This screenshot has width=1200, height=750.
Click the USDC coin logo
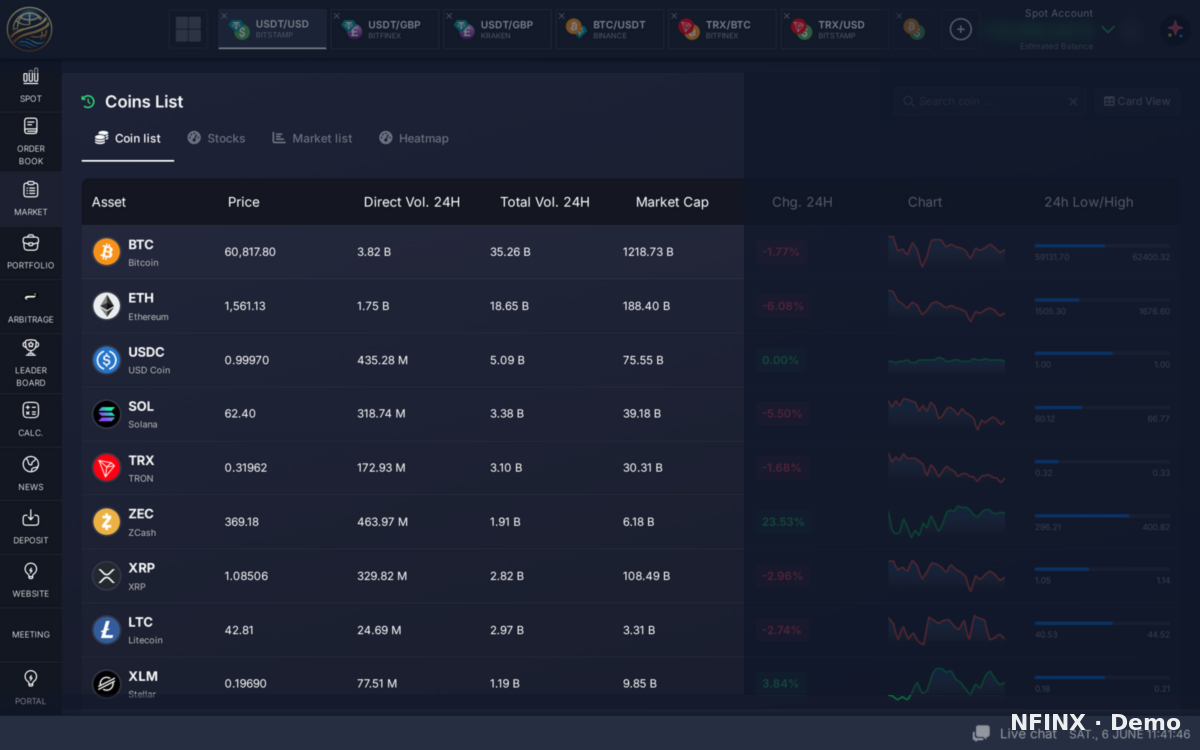coord(107,360)
